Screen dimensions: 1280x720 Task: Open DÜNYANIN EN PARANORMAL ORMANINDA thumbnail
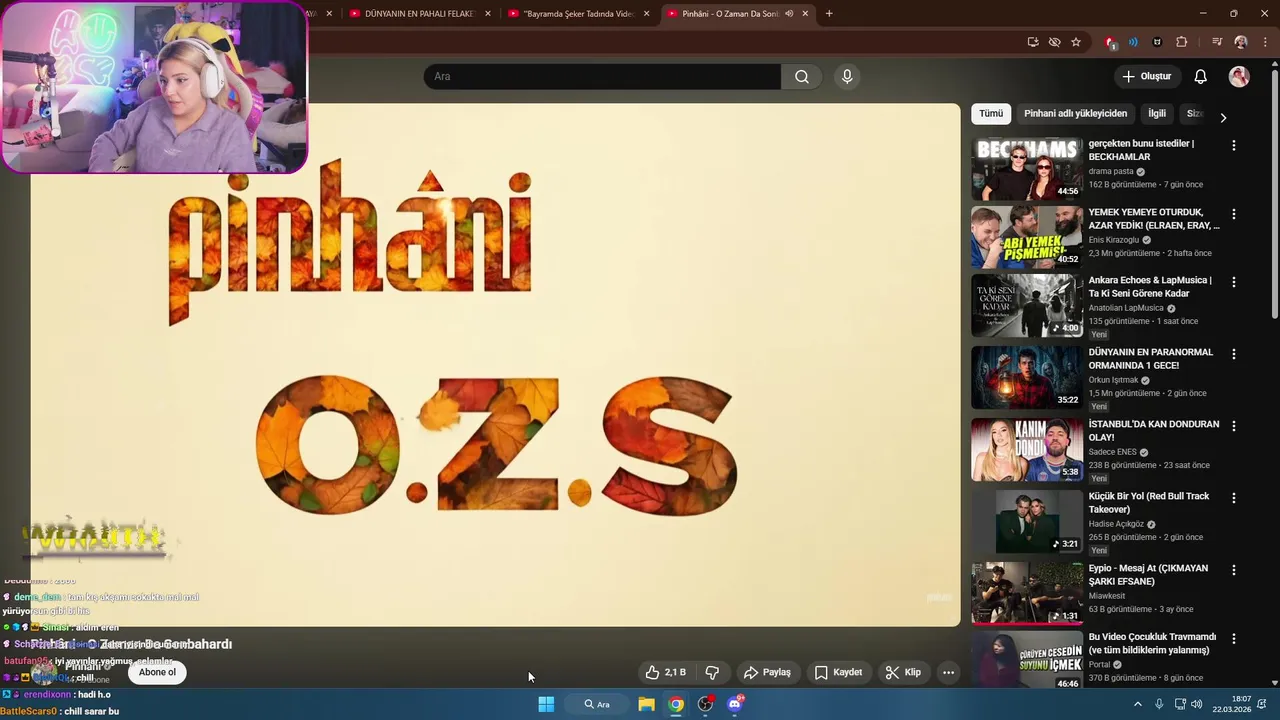point(1027,377)
